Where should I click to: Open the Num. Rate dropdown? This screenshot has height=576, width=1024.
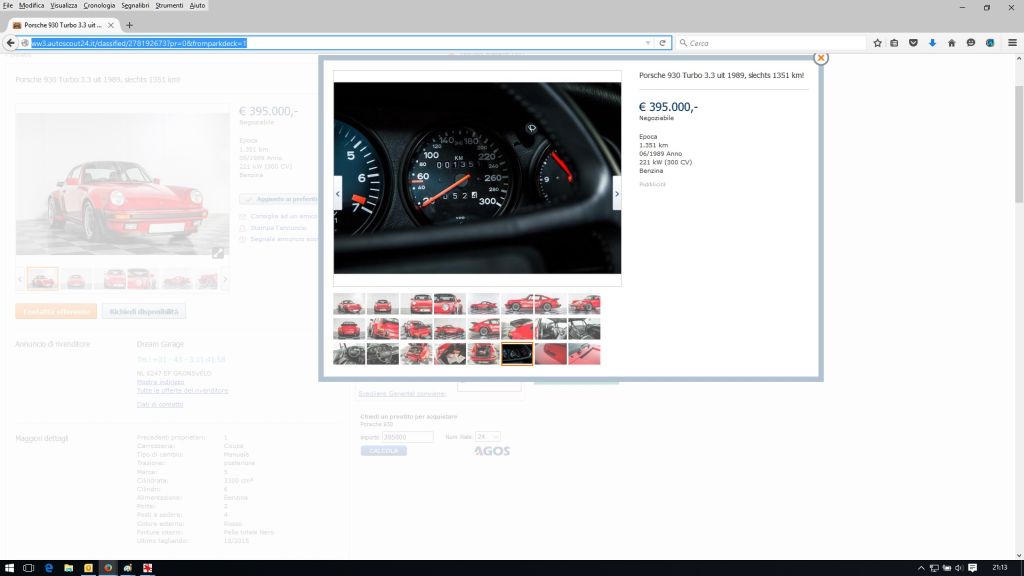coord(488,437)
